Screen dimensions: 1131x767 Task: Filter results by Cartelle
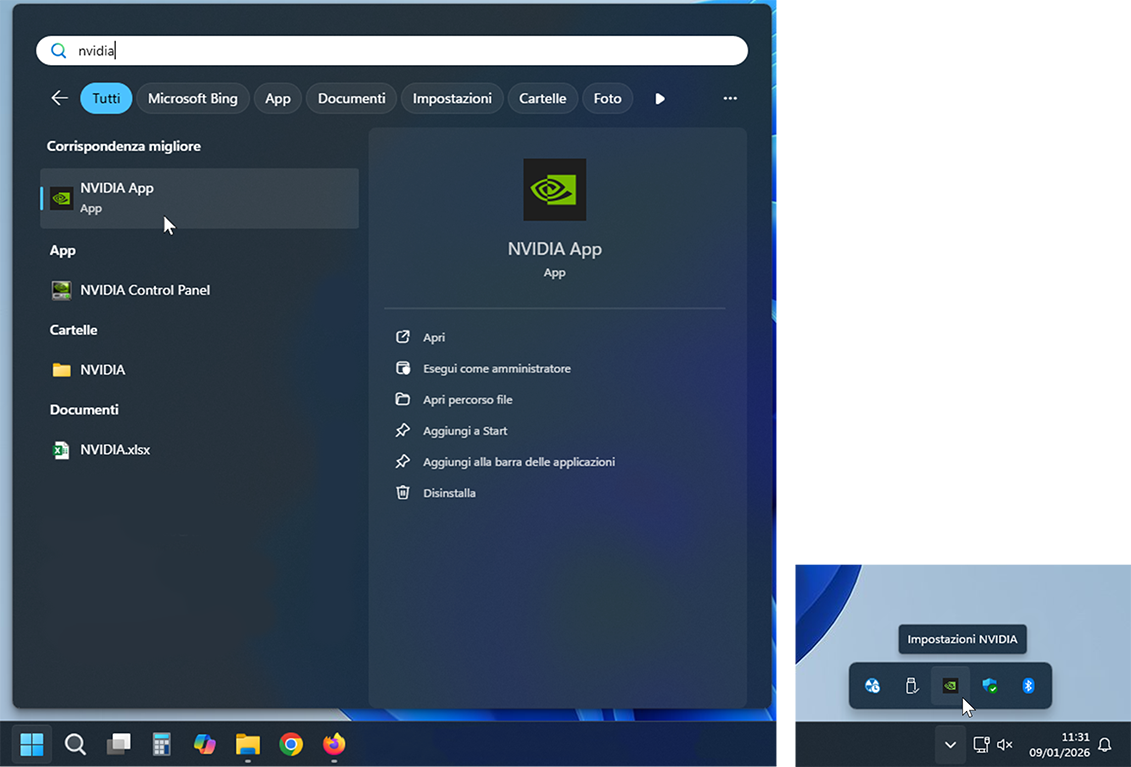point(542,98)
